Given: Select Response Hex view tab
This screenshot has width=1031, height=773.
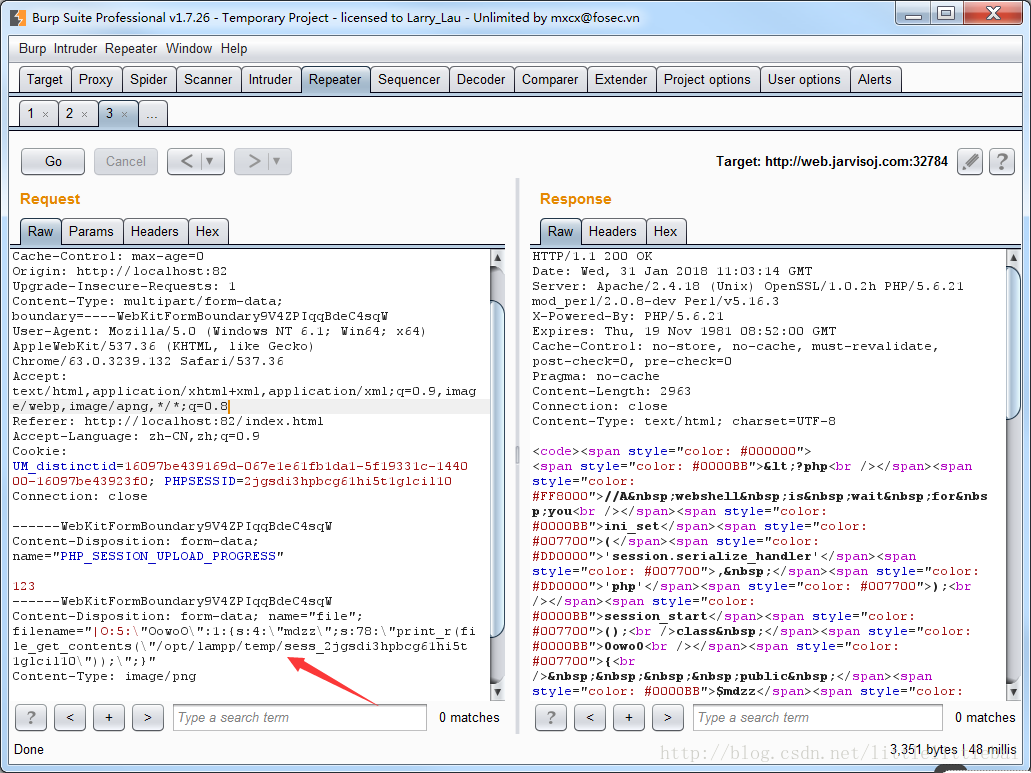Looking at the screenshot, I should click(x=665, y=231).
